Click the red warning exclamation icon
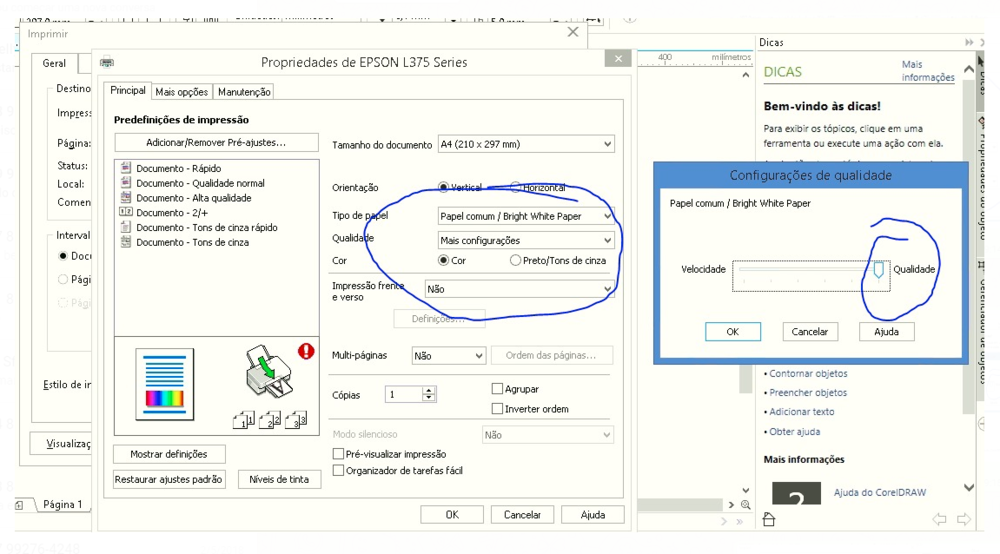 pyautogui.click(x=306, y=351)
